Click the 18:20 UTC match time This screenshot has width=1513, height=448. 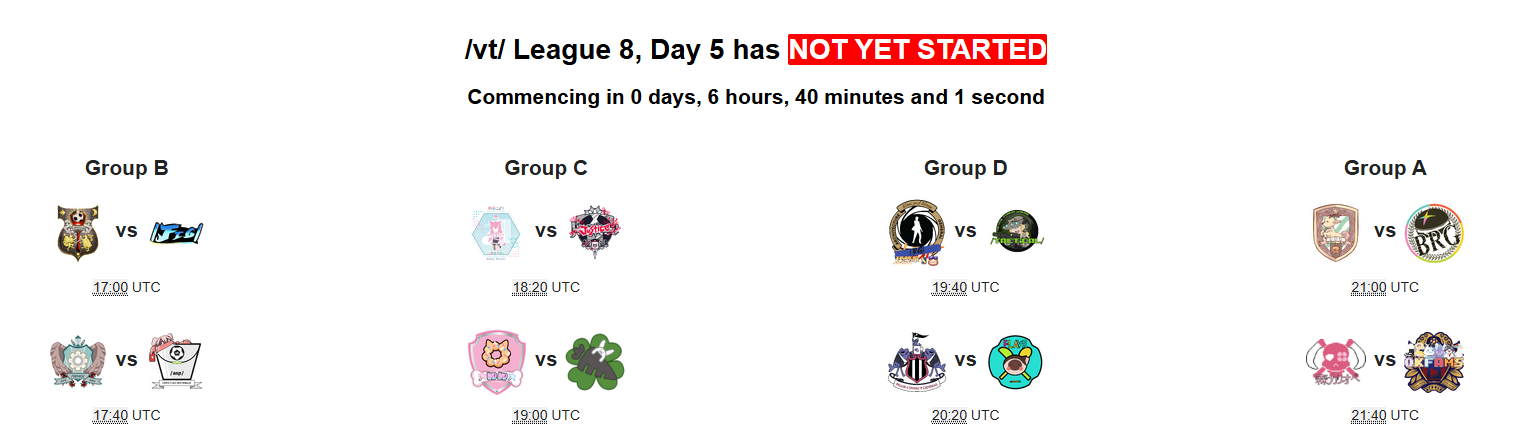pos(546,287)
